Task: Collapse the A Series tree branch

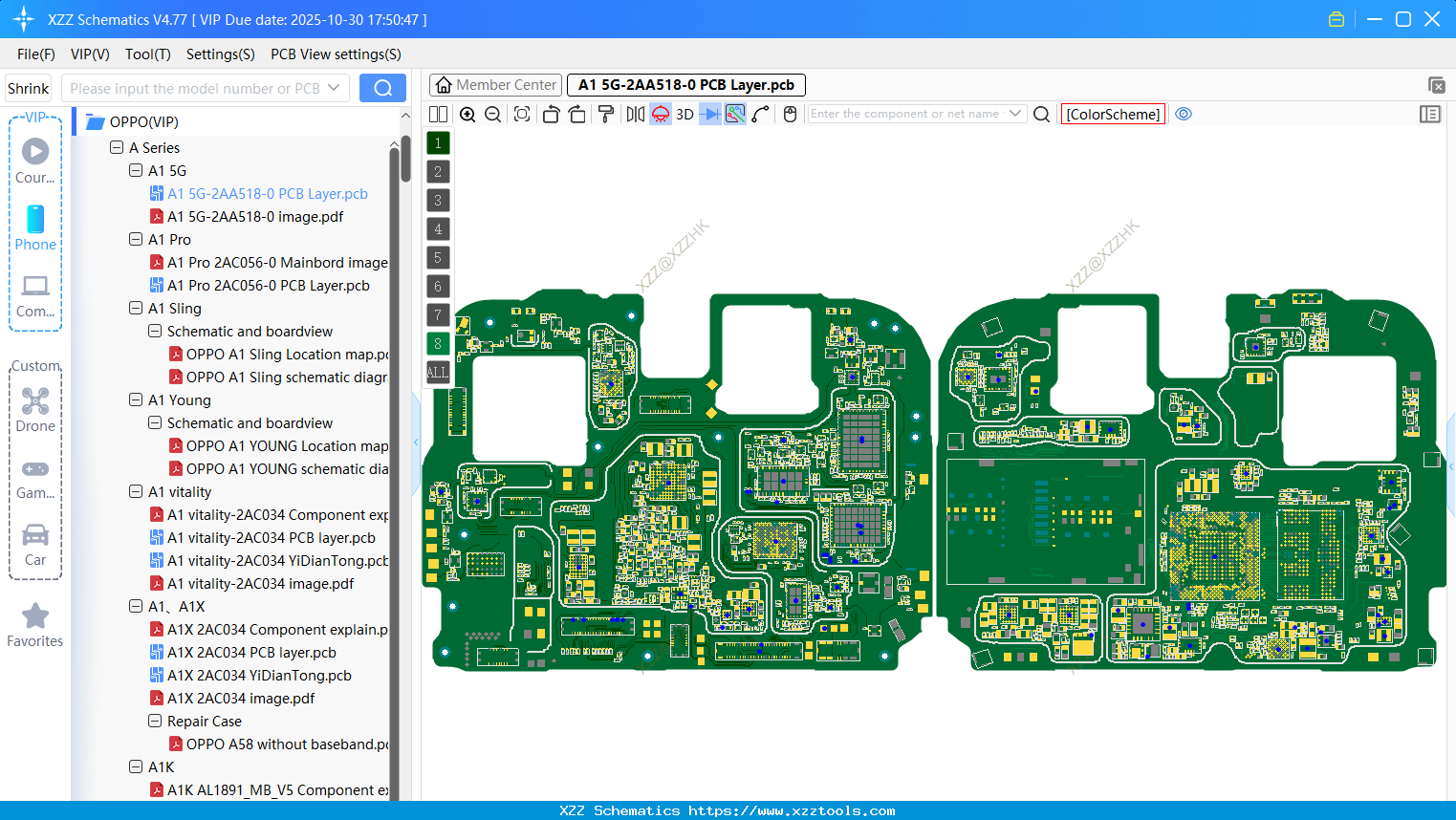Action: 117,147
